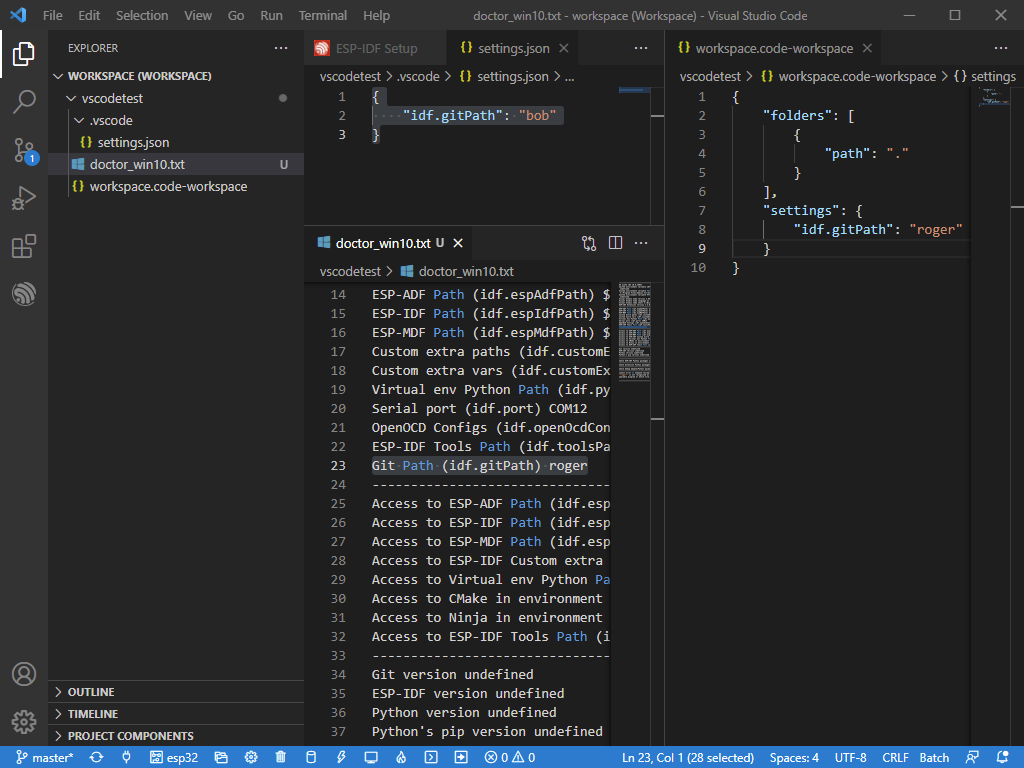Open the Terminal menu
Image resolution: width=1024 pixels, height=768 pixels.
pos(322,15)
